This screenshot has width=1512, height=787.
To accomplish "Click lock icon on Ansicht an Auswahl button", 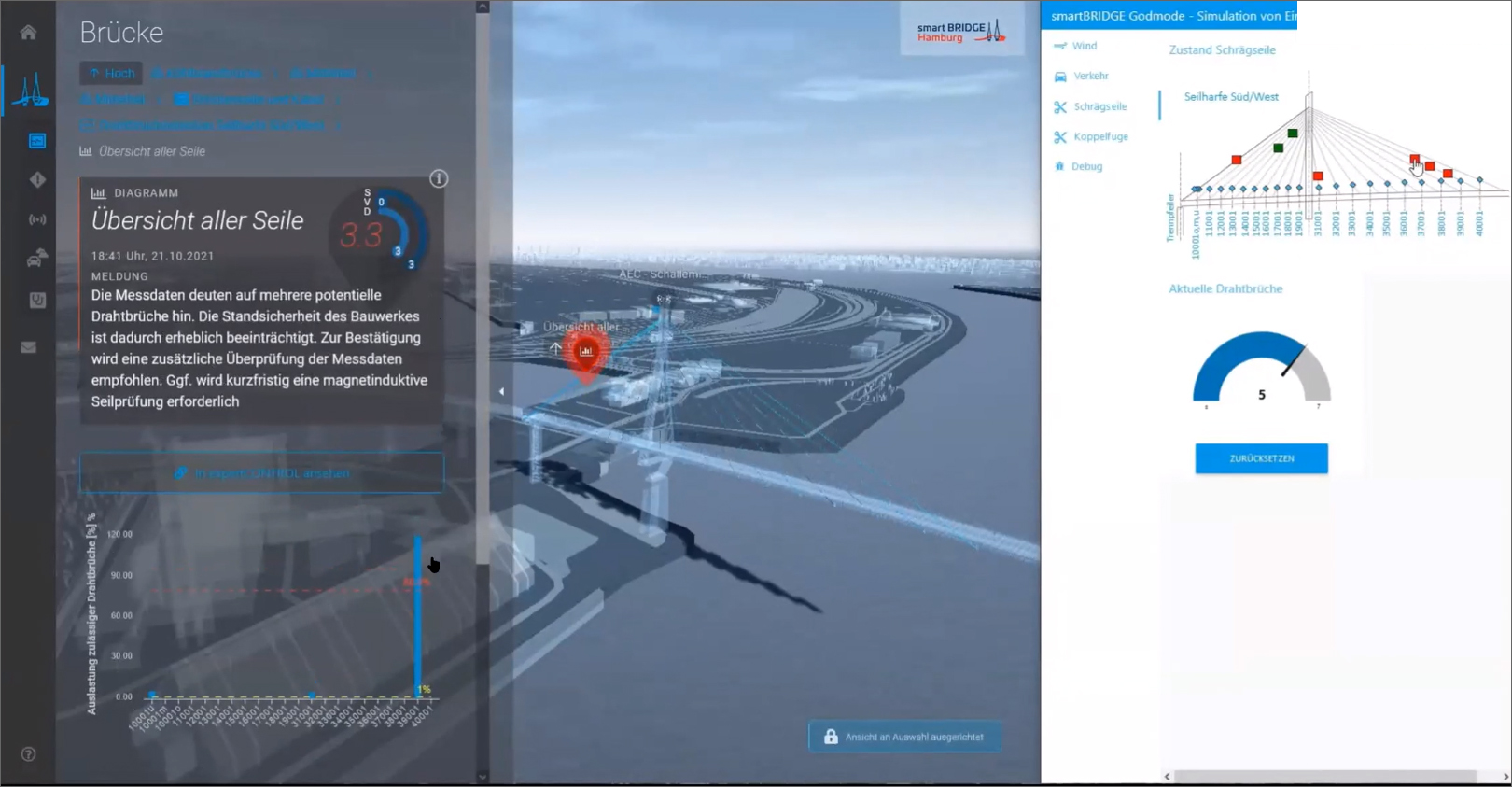I will point(831,737).
